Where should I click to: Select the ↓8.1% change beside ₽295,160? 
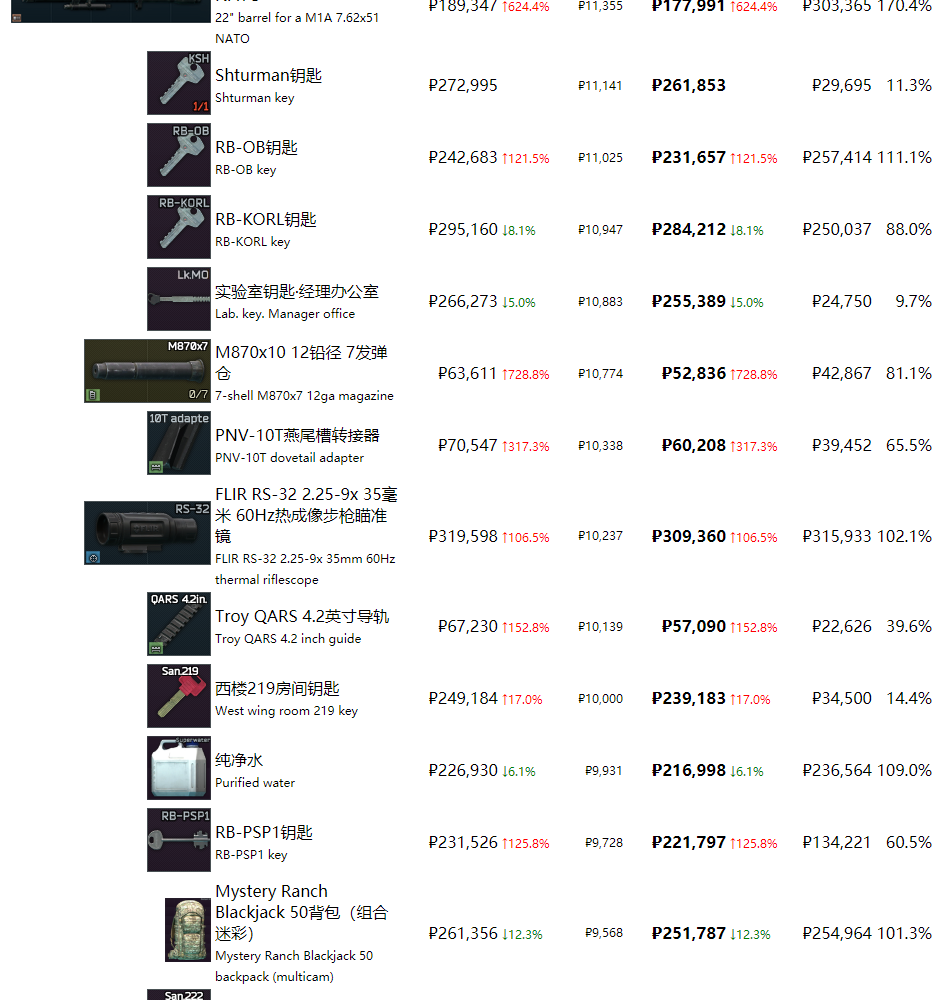519,231
